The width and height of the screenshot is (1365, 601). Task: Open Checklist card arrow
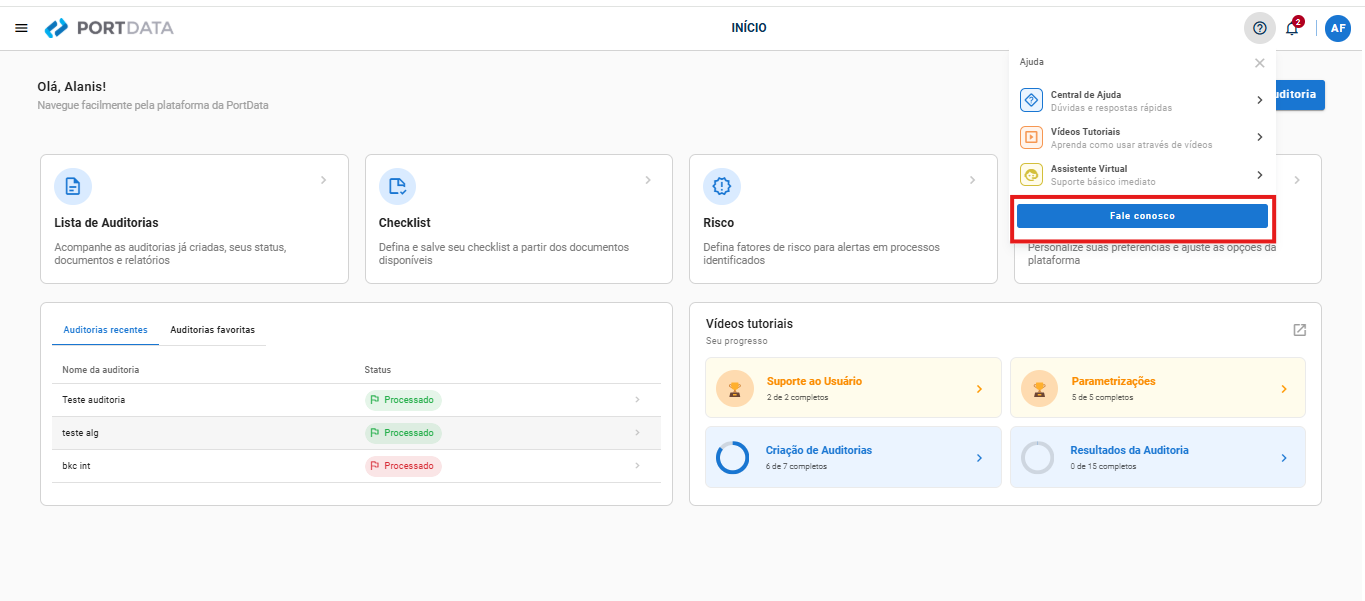pyautogui.click(x=648, y=180)
